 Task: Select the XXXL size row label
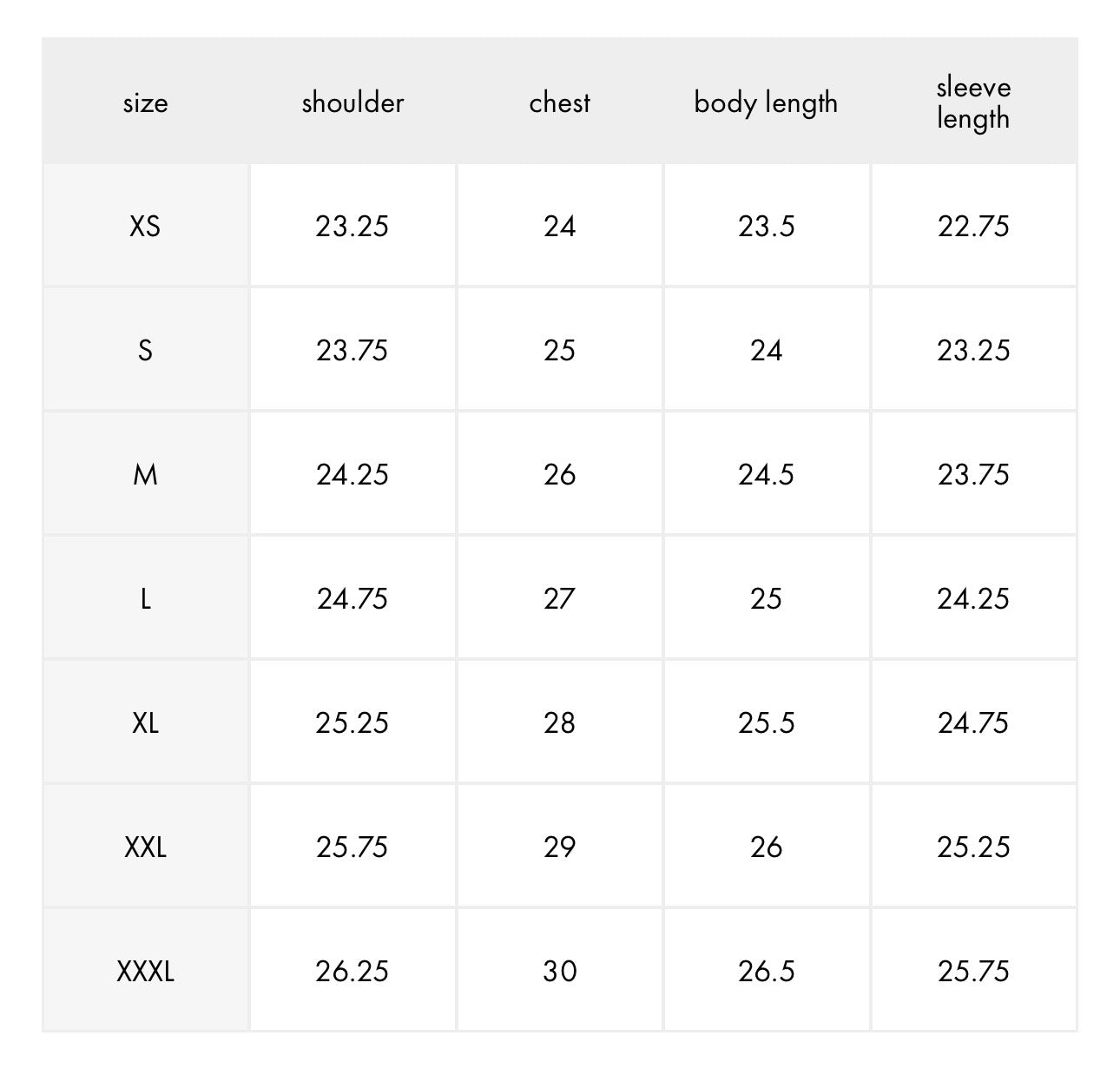tap(145, 972)
